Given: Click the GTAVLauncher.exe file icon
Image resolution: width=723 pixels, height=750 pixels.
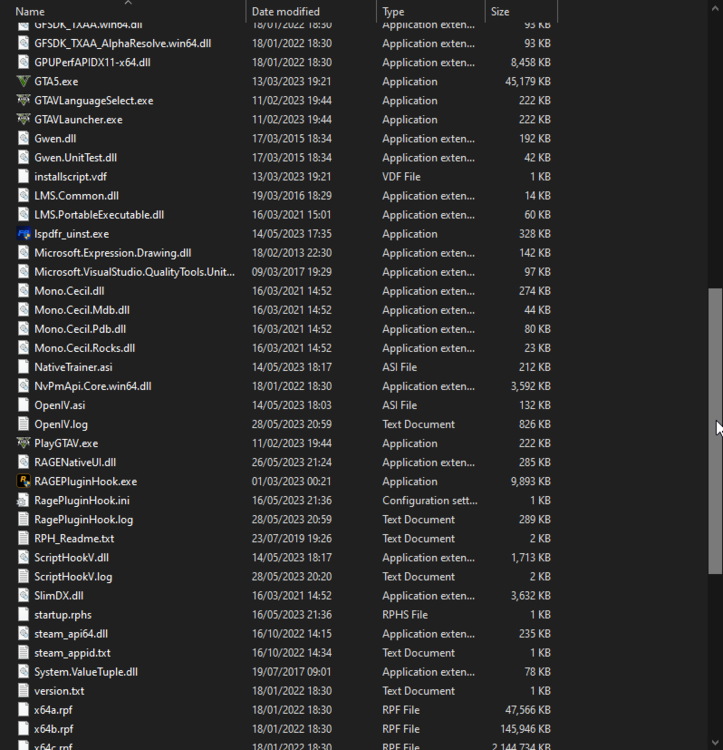Looking at the screenshot, I should pos(23,120).
